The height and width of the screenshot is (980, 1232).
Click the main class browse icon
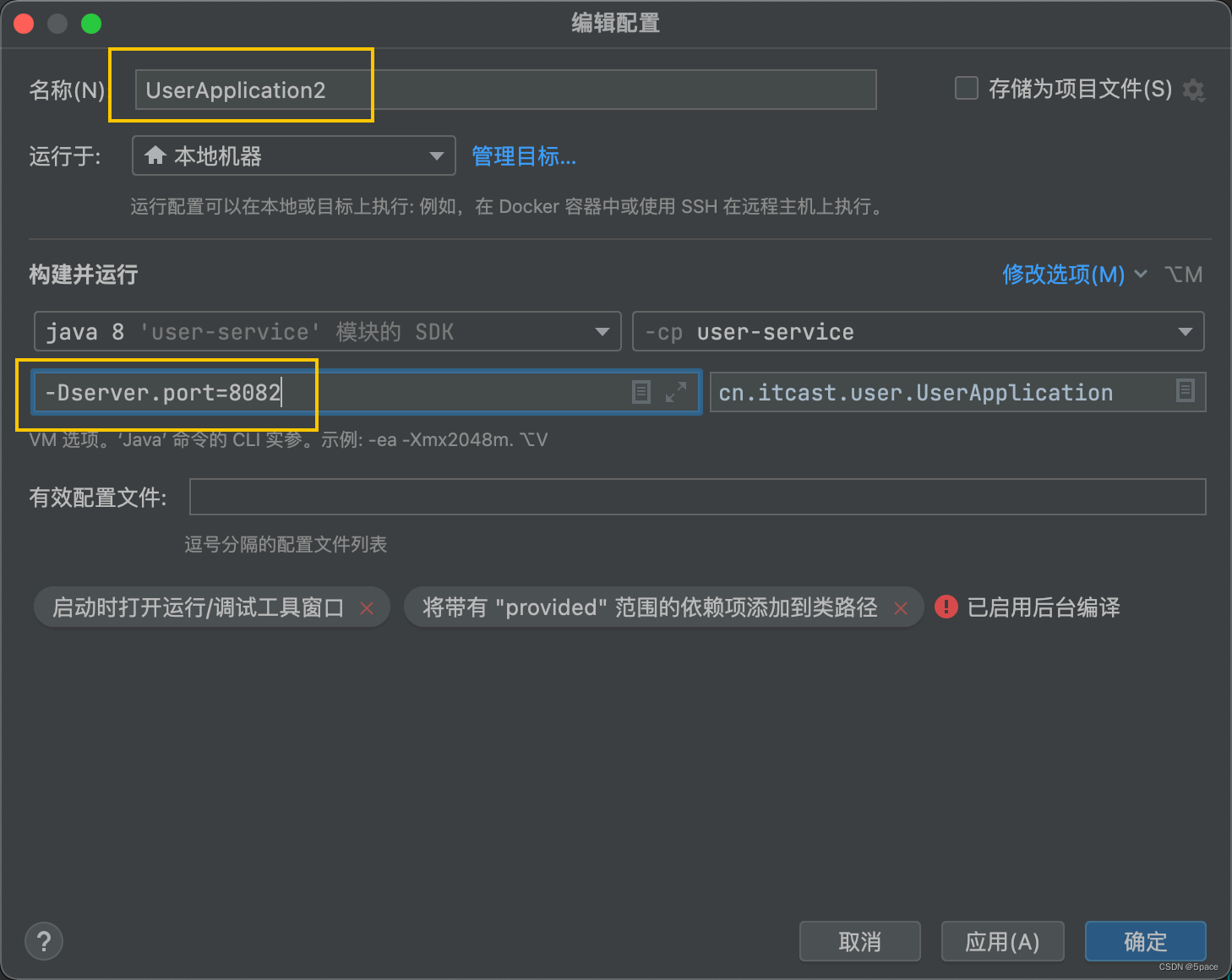[x=1186, y=390]
